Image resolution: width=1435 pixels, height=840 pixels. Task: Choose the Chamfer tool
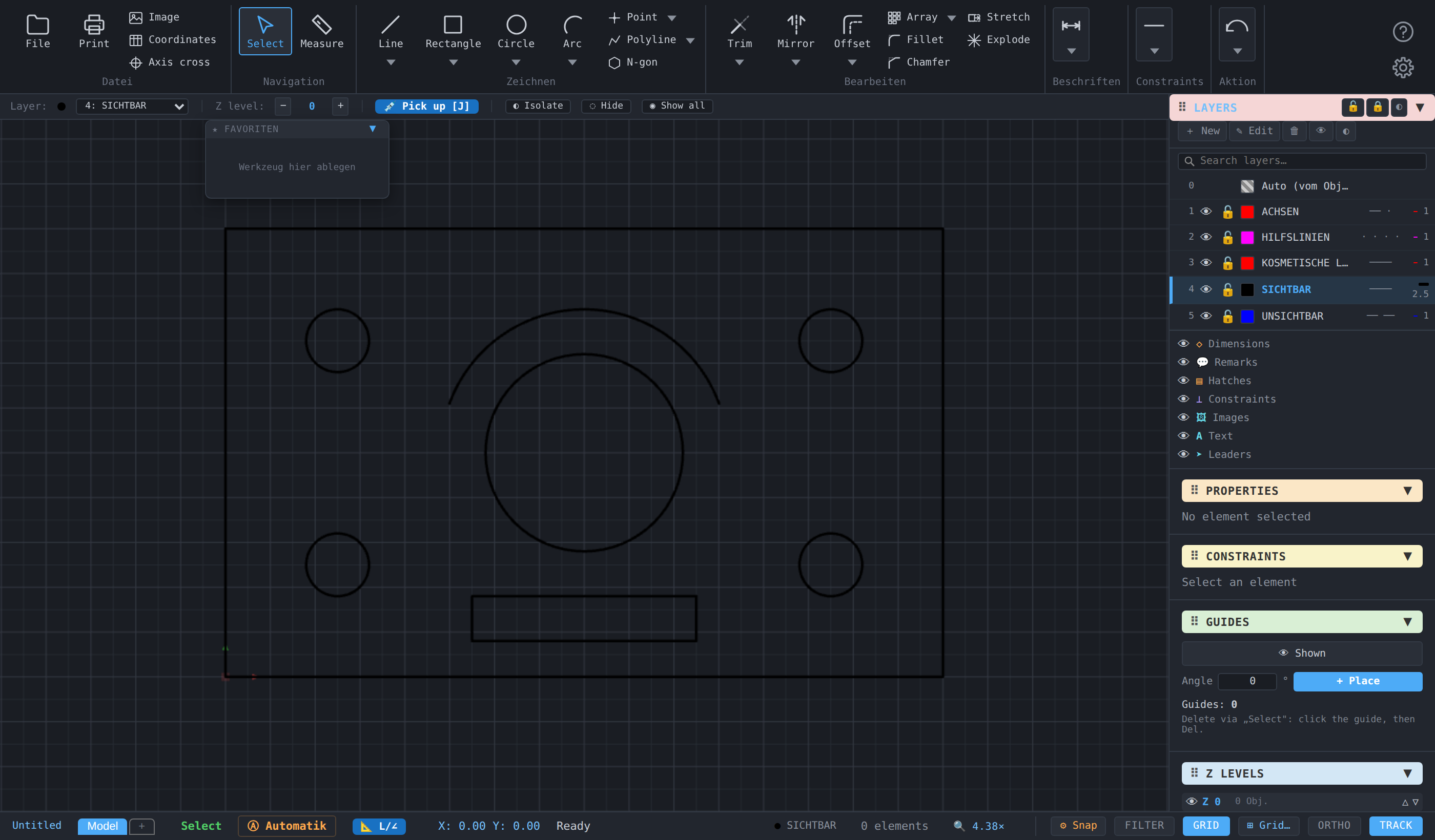tap(919, 62)
